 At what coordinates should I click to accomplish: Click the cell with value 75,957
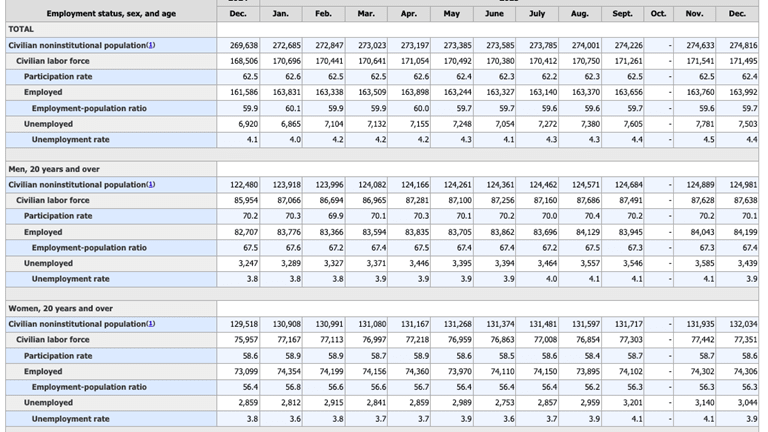pyautogui.click(x=238, y=340)
